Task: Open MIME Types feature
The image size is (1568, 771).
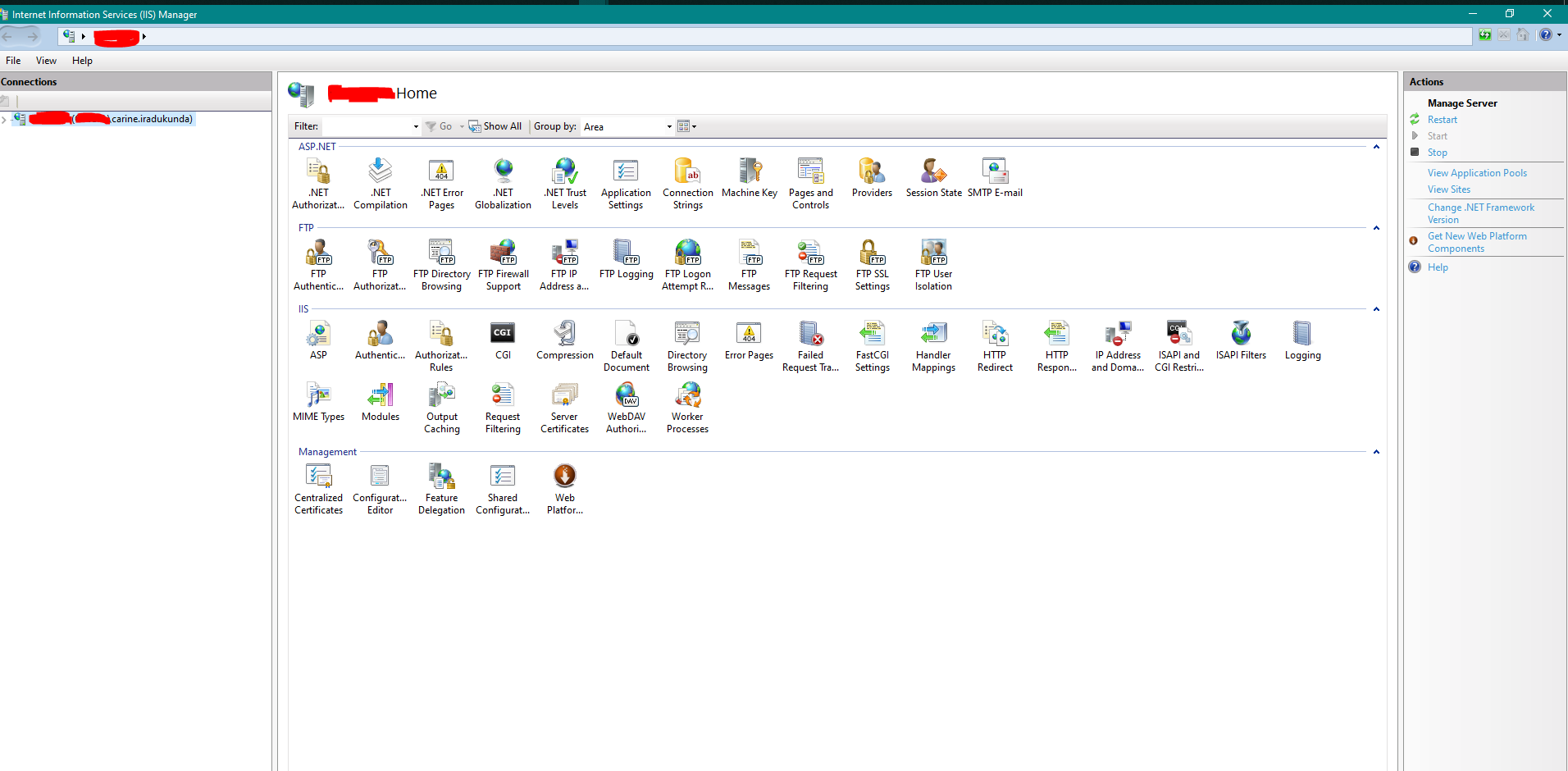Action: click(318, 402)
